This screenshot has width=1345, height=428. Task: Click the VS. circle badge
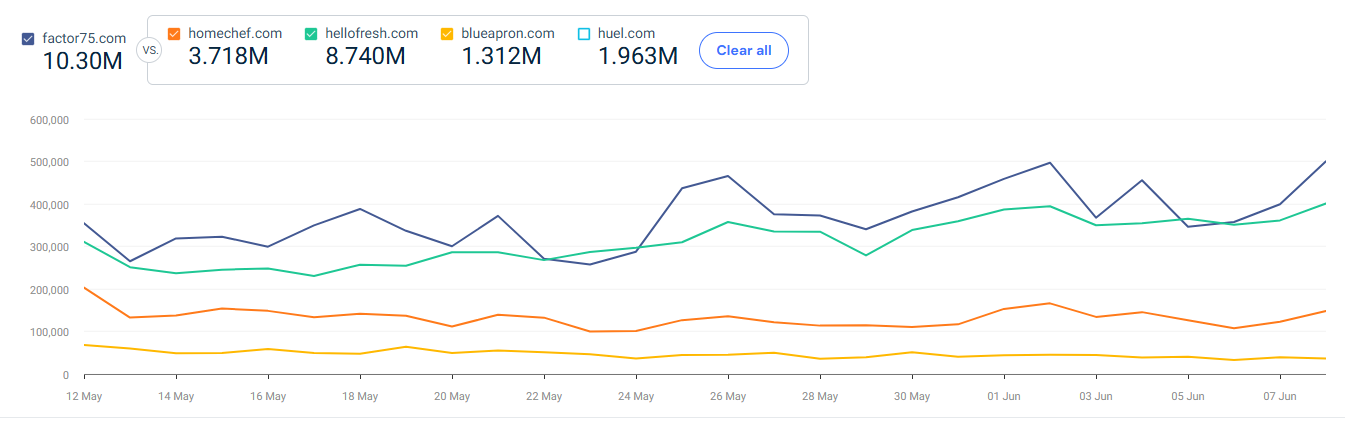click(149, 50)
